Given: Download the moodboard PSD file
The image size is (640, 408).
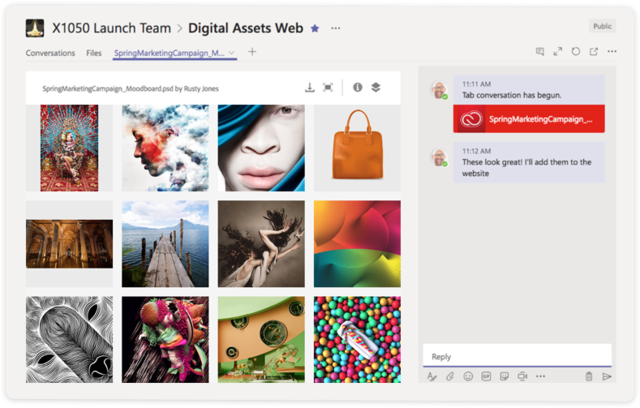Looking at the screenshot, I should pyautogui.click(x=310, y=87).
